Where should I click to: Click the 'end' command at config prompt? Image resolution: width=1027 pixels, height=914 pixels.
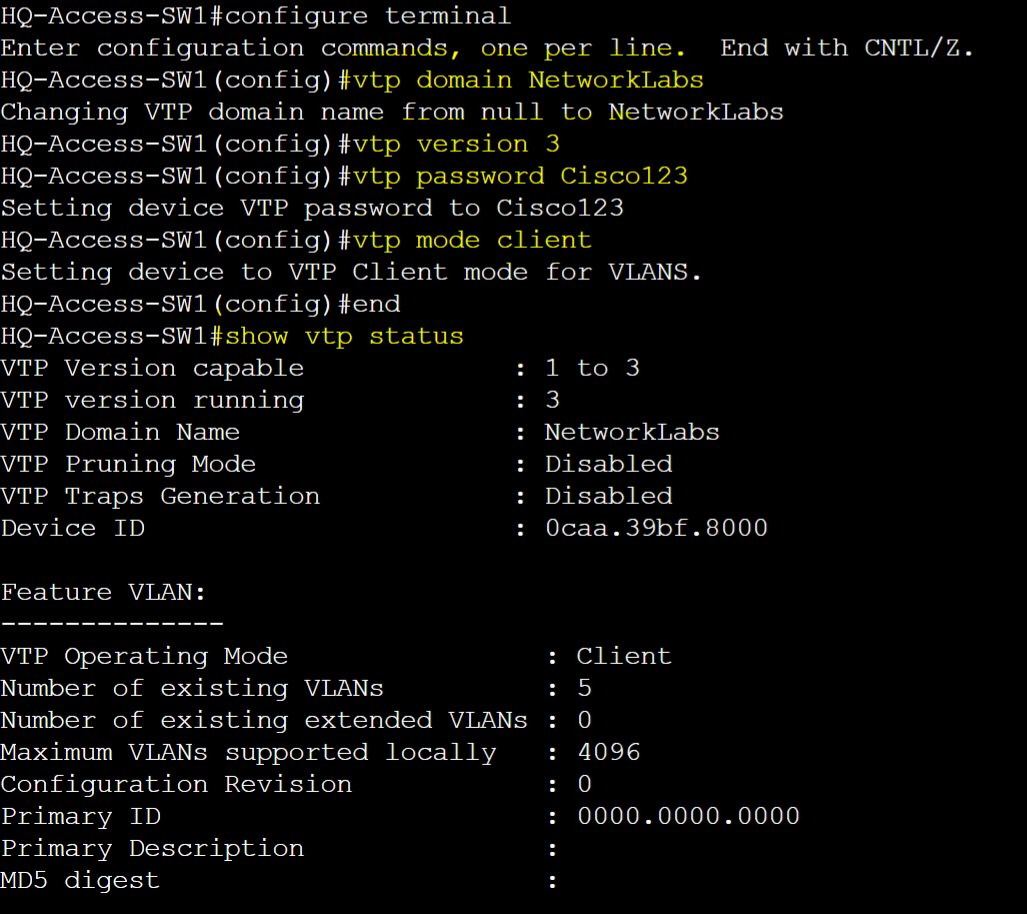tap(377, 305)
